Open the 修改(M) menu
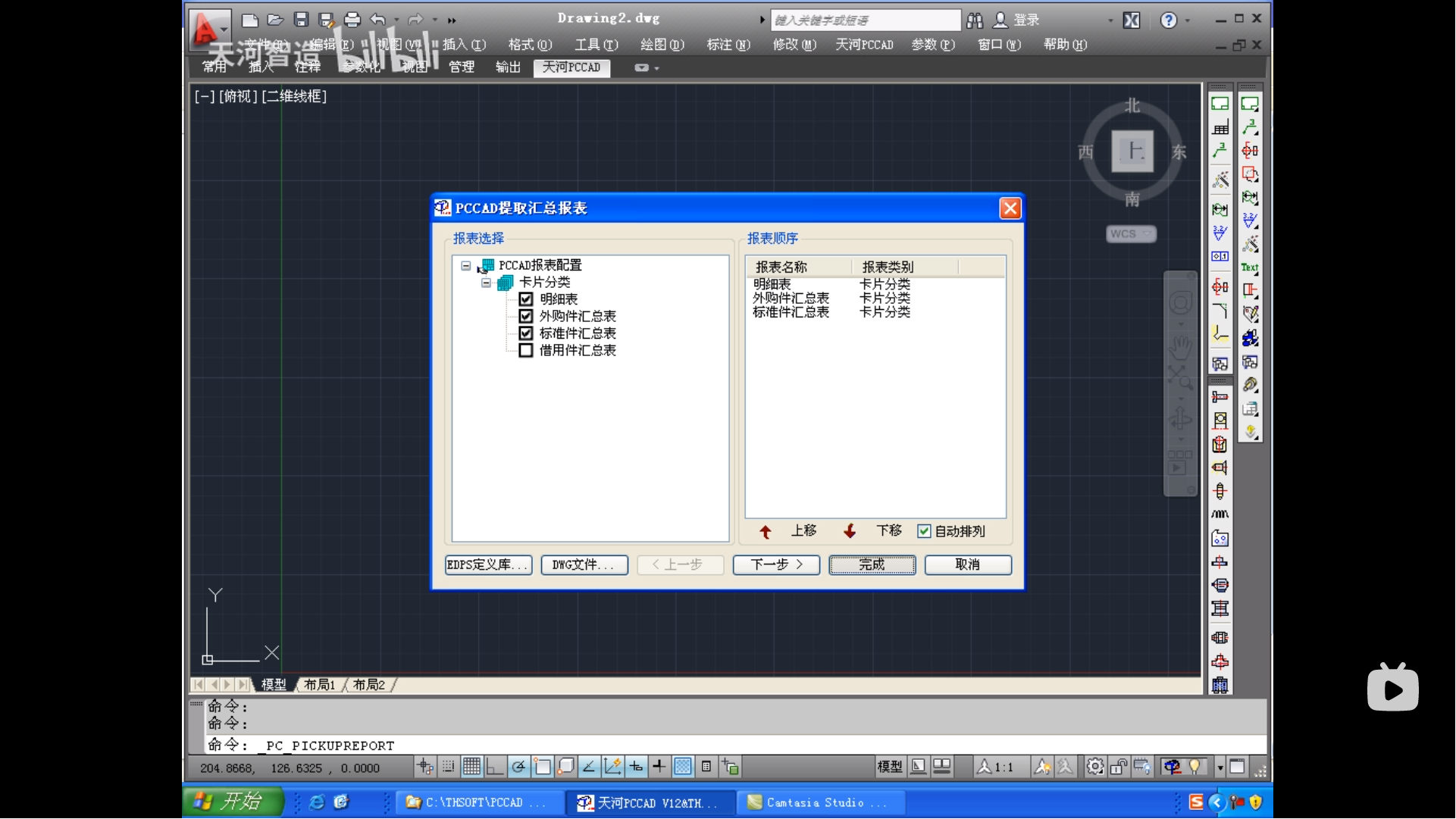The height and width of the screenshot is (819, 1456). pyautogui.click(x=794, y=45)
